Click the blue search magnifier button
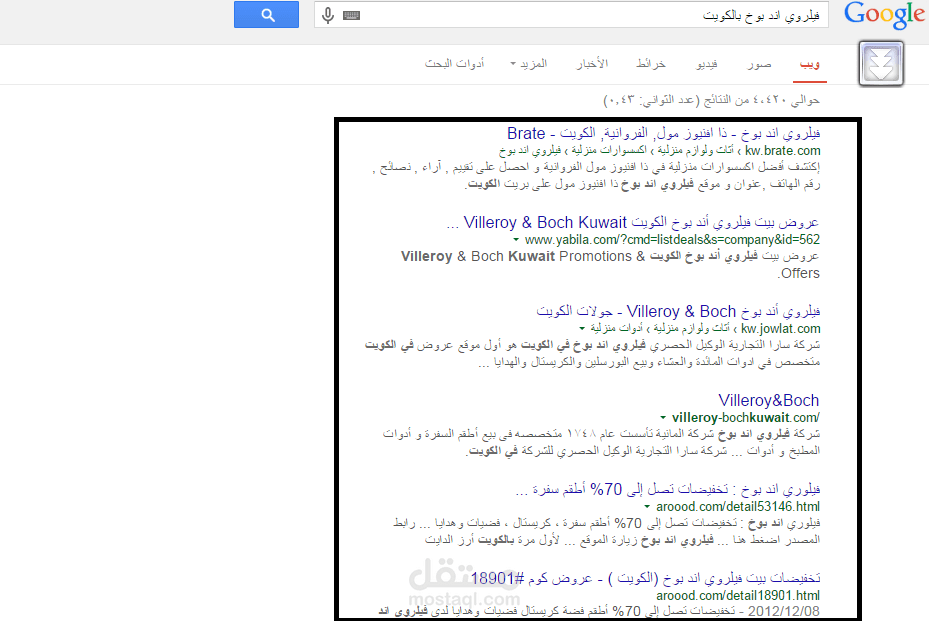The height and width of the screenshot is (621, 929). (266, 15)
